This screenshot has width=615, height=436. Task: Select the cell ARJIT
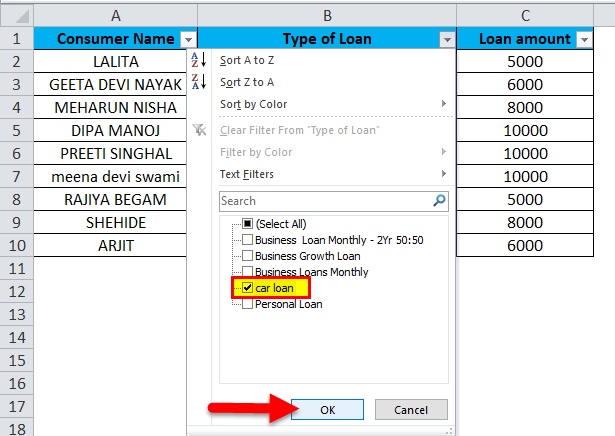pos(110,245)
